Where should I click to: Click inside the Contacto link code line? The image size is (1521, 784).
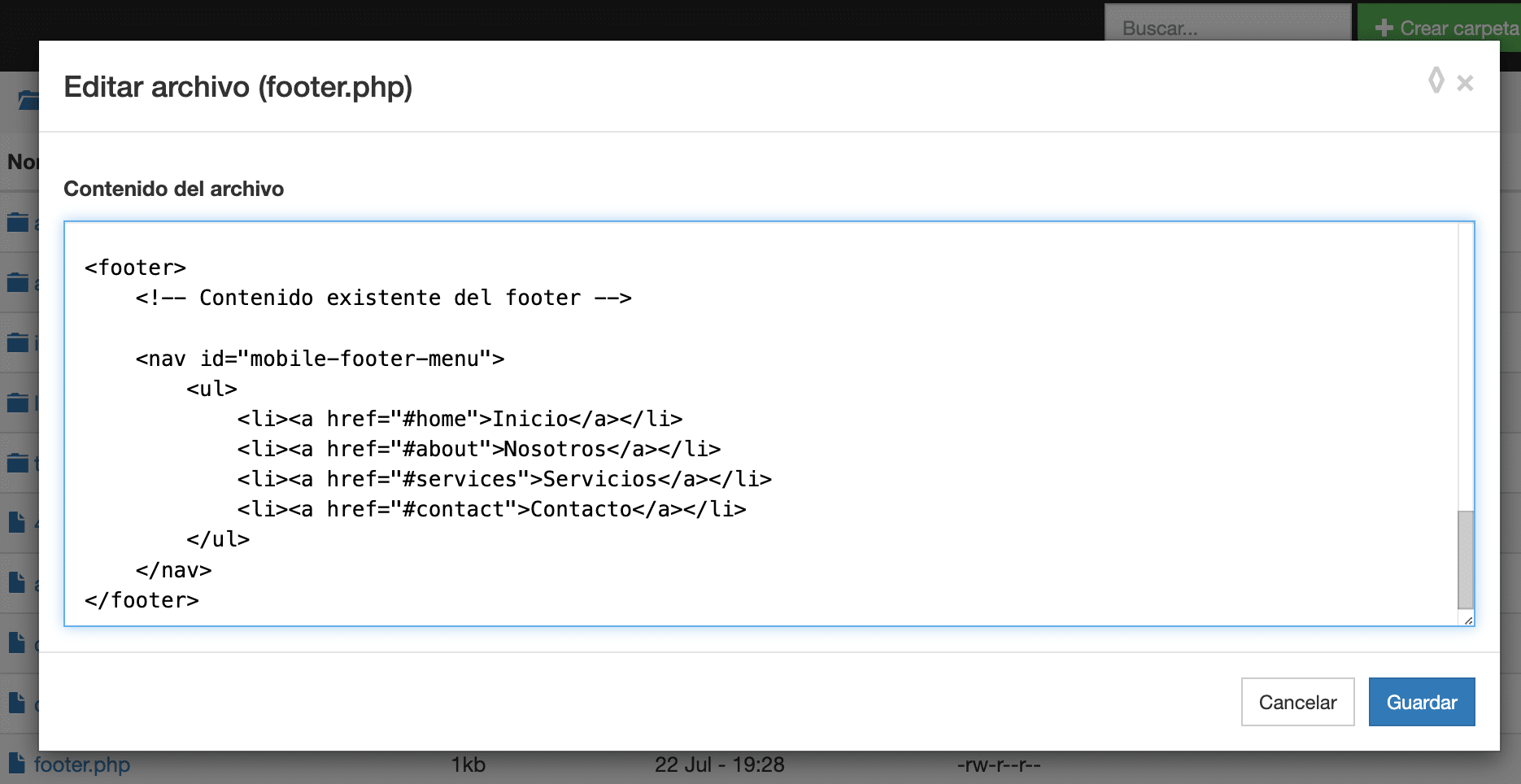491,509
